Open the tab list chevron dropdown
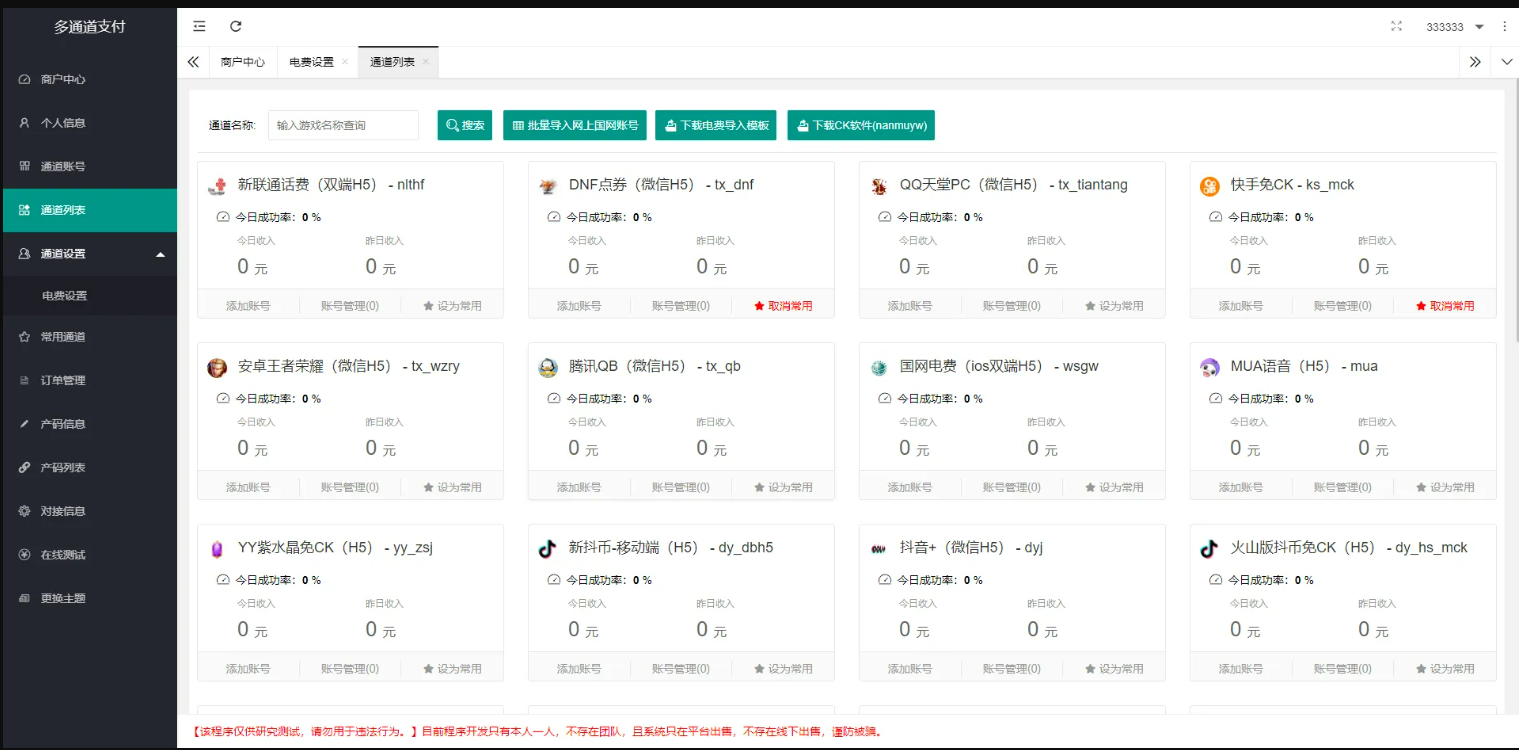Image resolution: width=1519 pixels, height=750 pixels. 1506,61
